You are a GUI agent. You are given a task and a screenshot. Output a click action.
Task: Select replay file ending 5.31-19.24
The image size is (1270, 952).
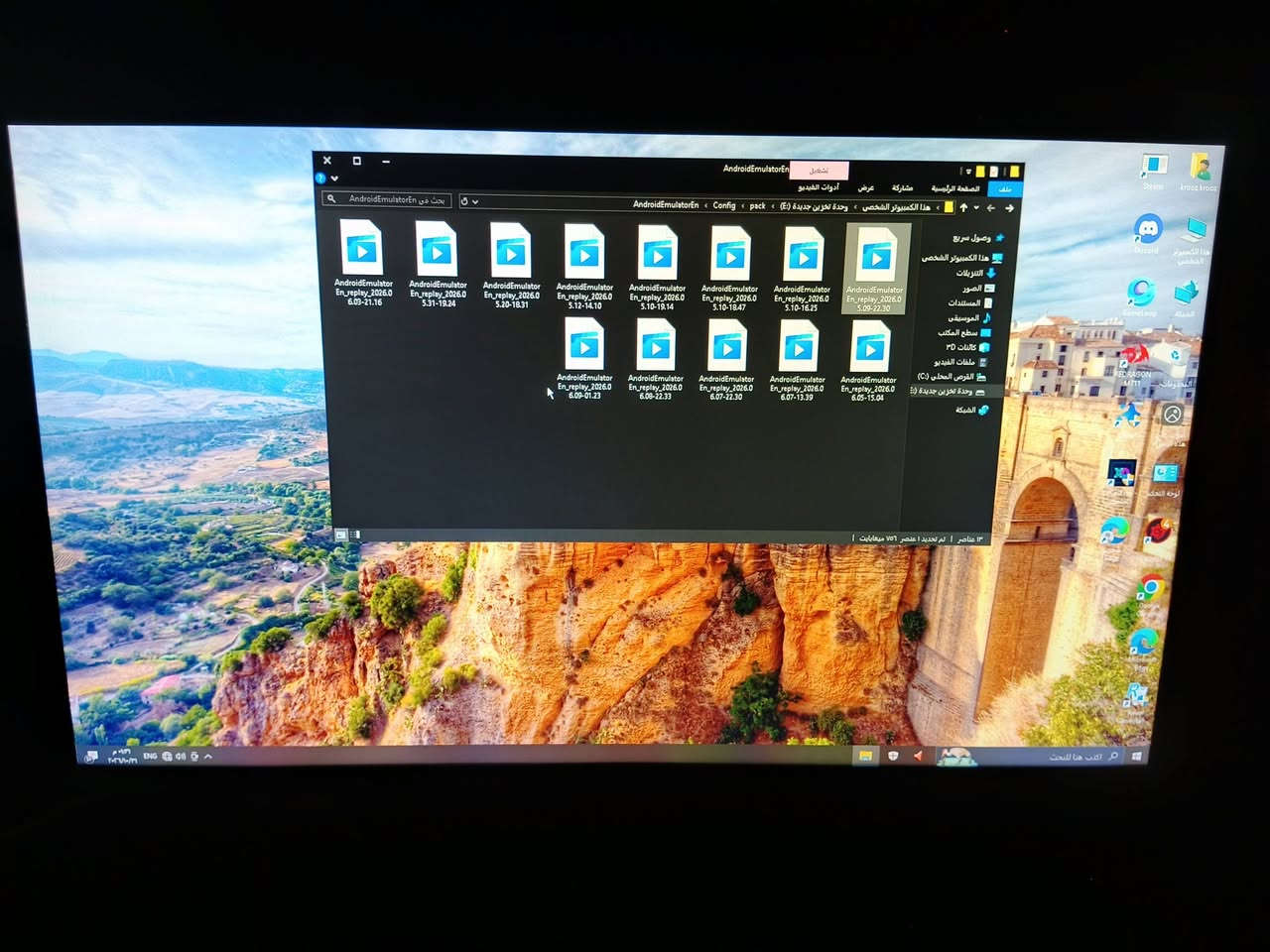click(438, 264)
